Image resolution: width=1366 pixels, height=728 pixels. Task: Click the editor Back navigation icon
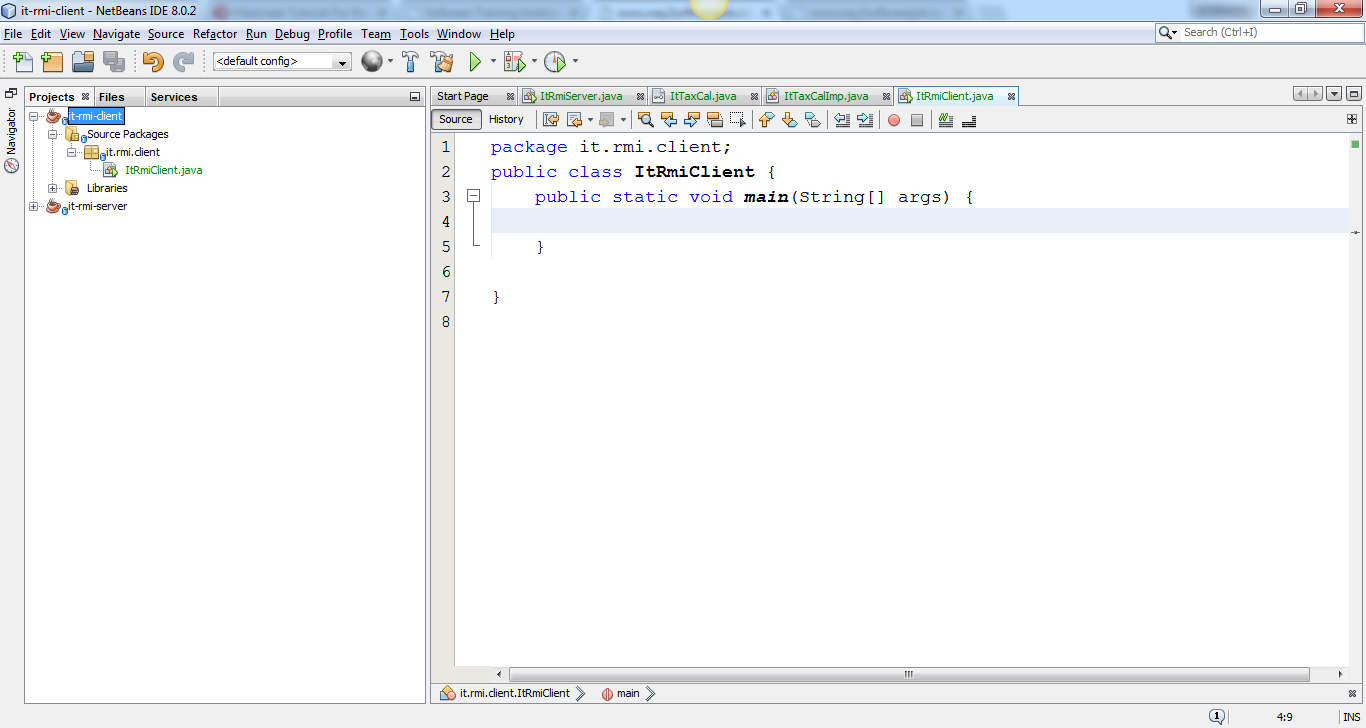[x=575, y=120]
